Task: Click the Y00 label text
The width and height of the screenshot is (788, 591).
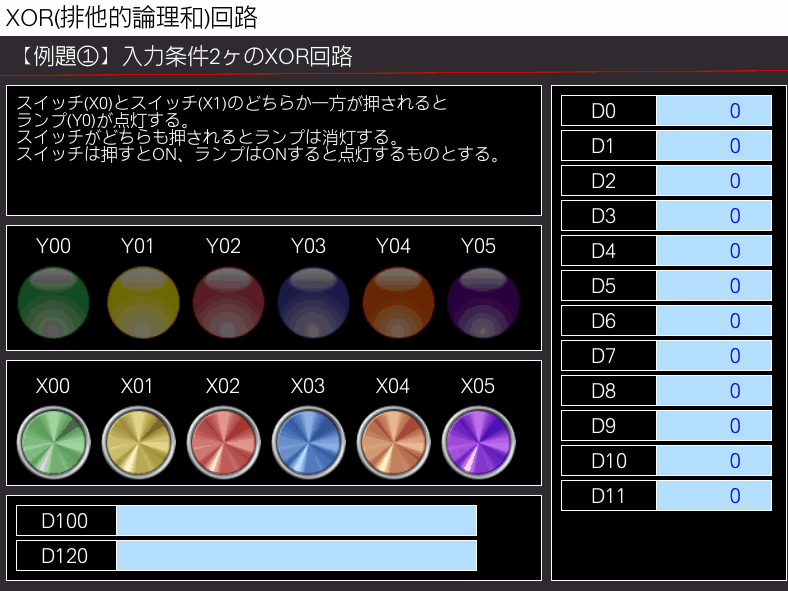Action: 53,246
